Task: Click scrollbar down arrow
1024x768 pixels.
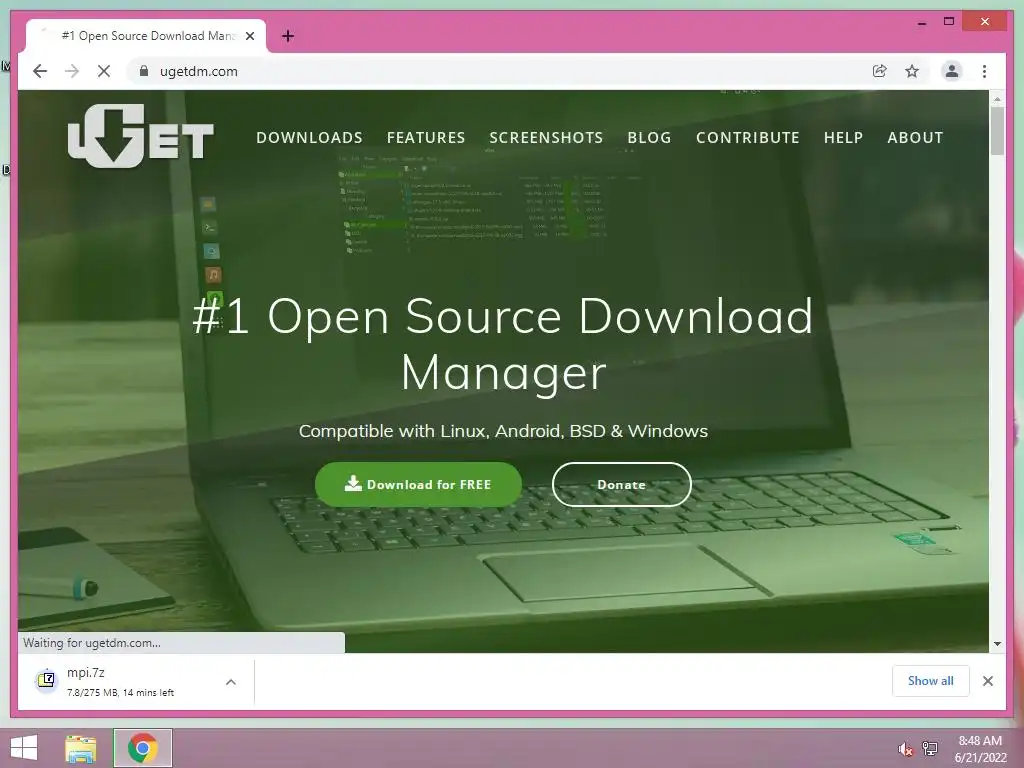Action: pos(997,644)
